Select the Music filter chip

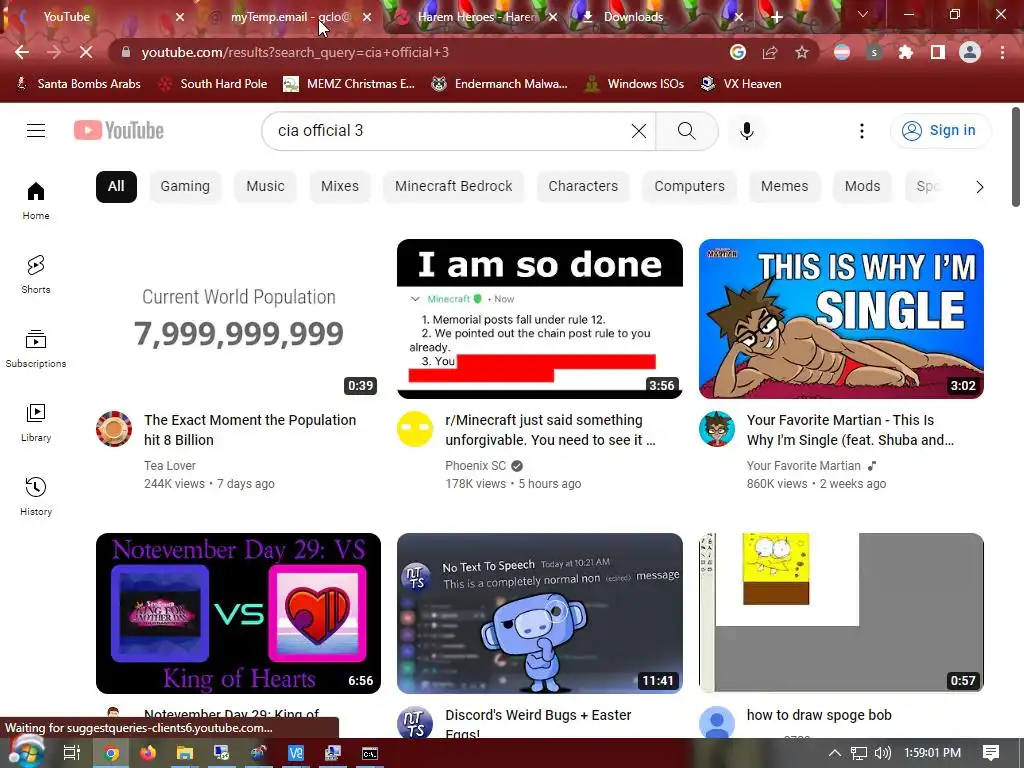coord(265,187)
